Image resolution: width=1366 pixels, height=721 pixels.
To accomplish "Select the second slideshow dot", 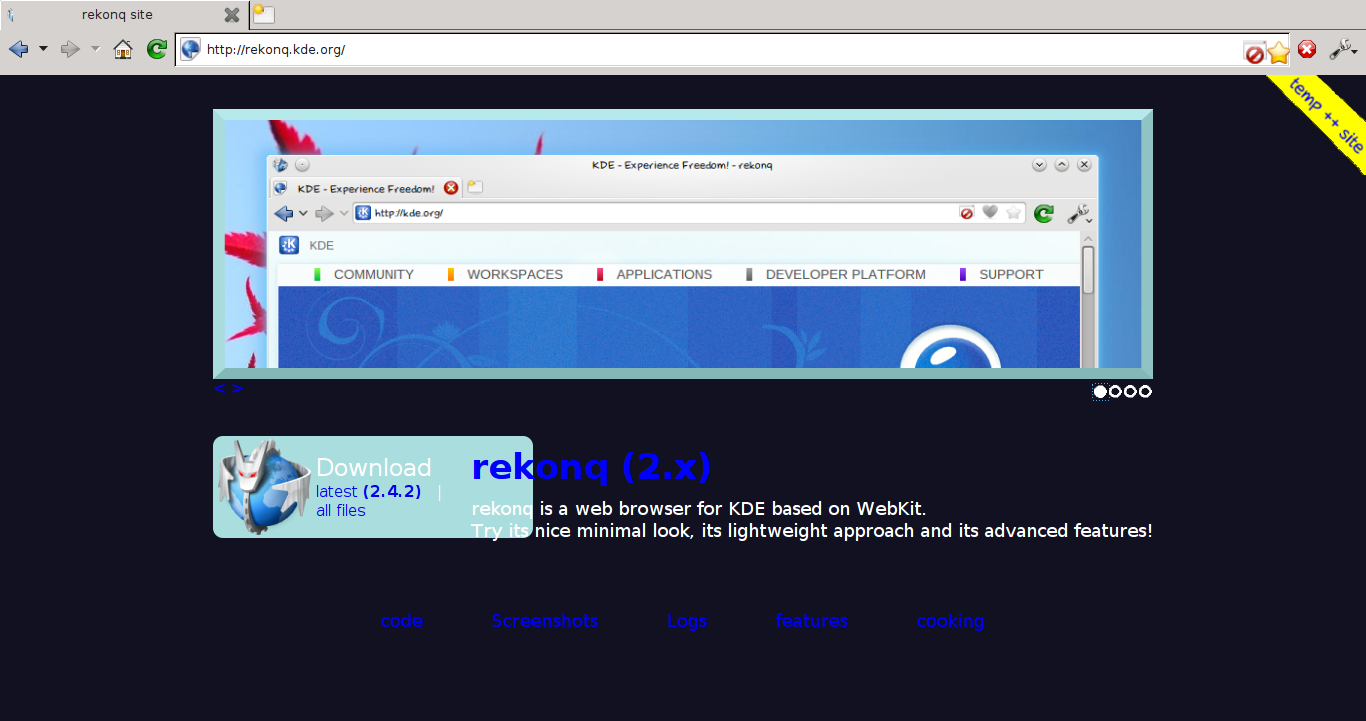I will point(1115,391).
